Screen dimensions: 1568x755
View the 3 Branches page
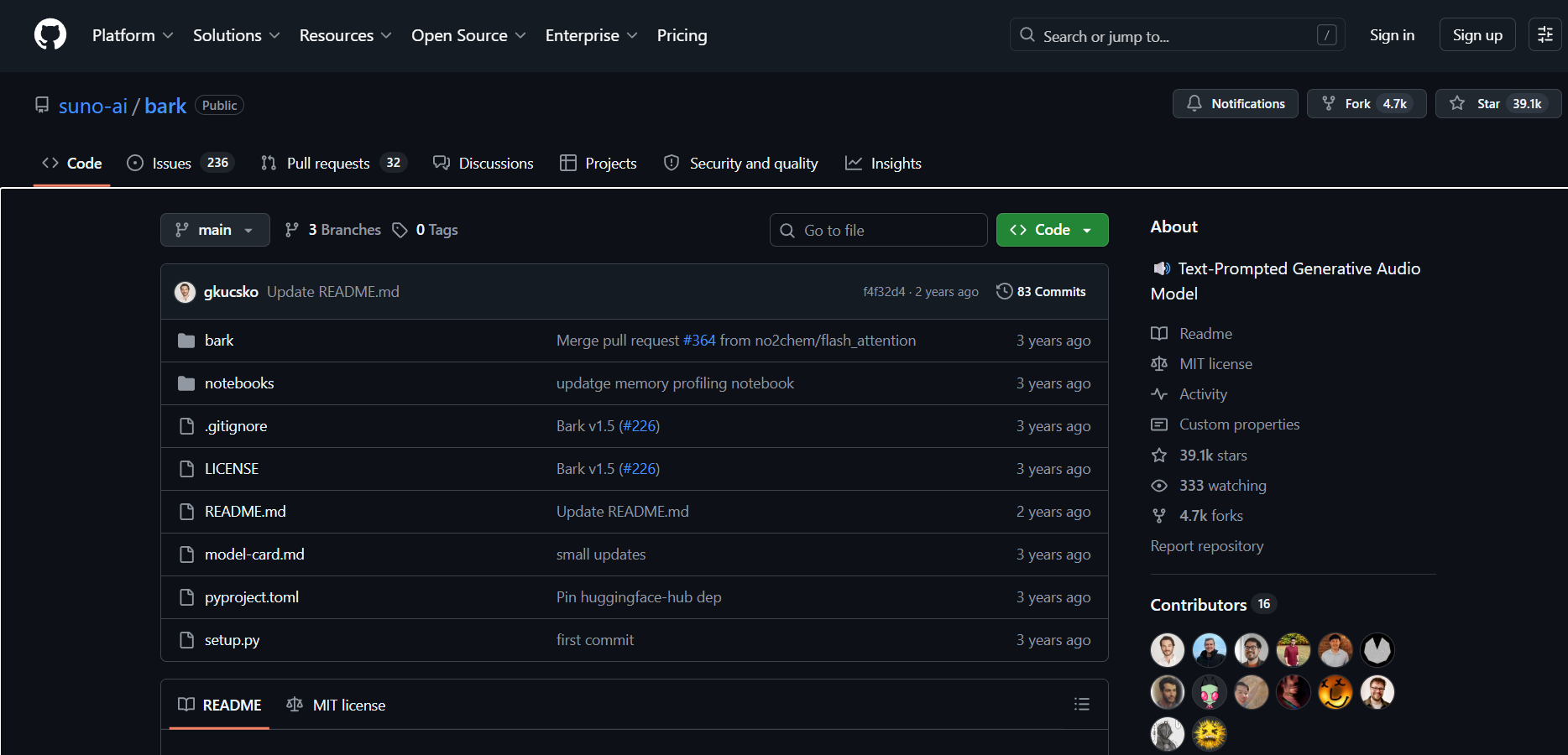pos(333,230)
